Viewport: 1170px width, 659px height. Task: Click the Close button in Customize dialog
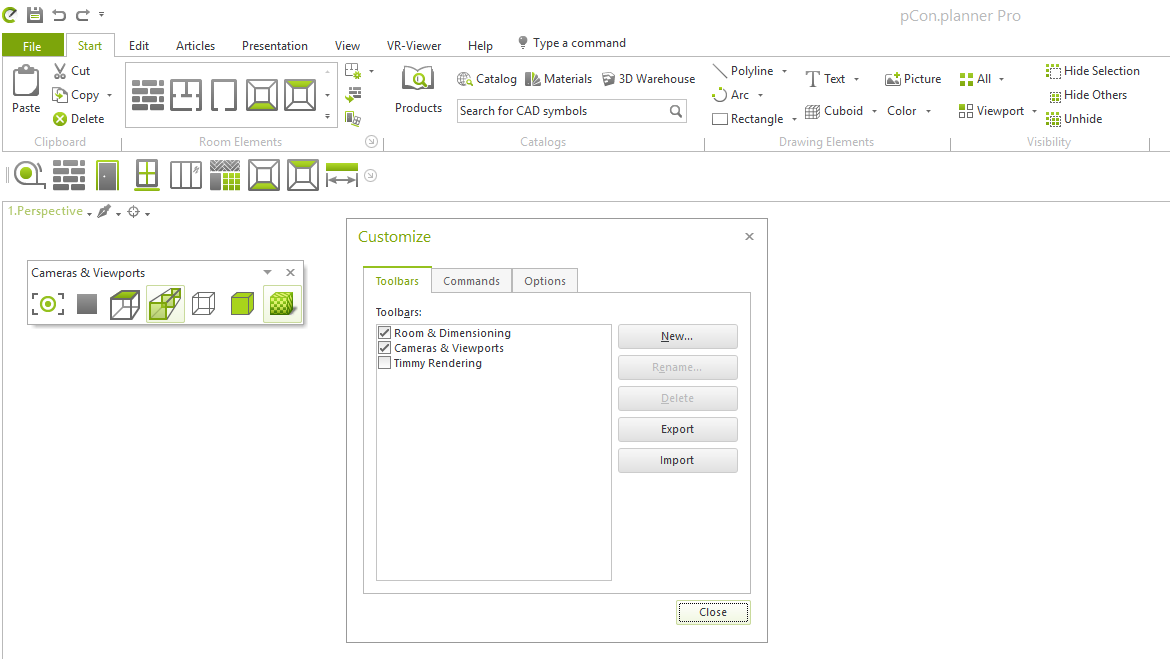713,612
